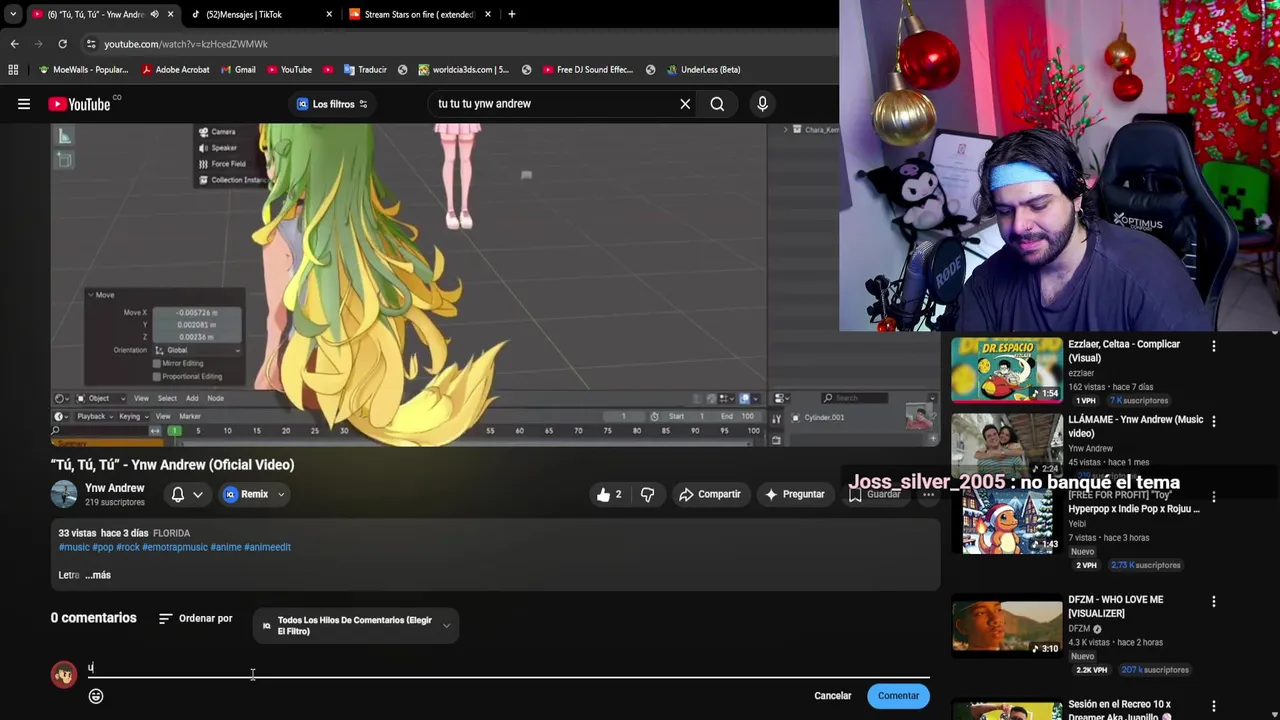Click the Blender Object menu in video
This screenshot has height=720, width=1280.
click(x=99, y=398)
